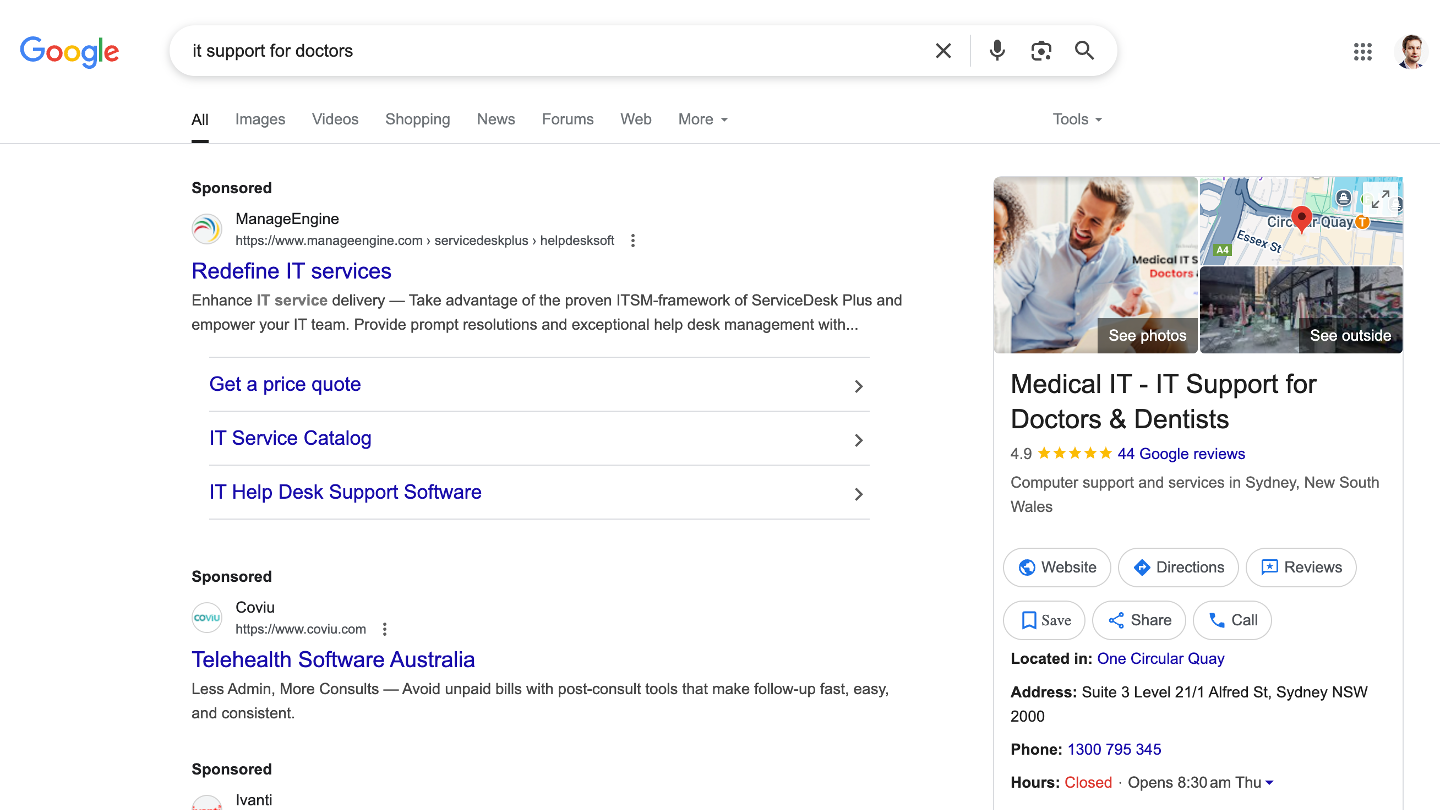Click the Ivanti advertiser name

tap(254, 800)
